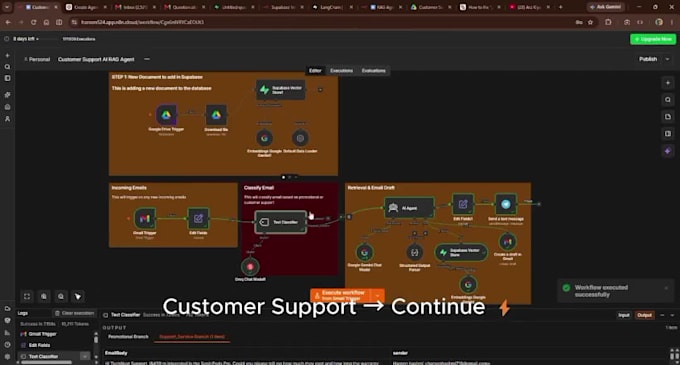This screenshot has width=680, height=365.
Task: Open the add node plus button on canvas right edge
Action: 668,82
